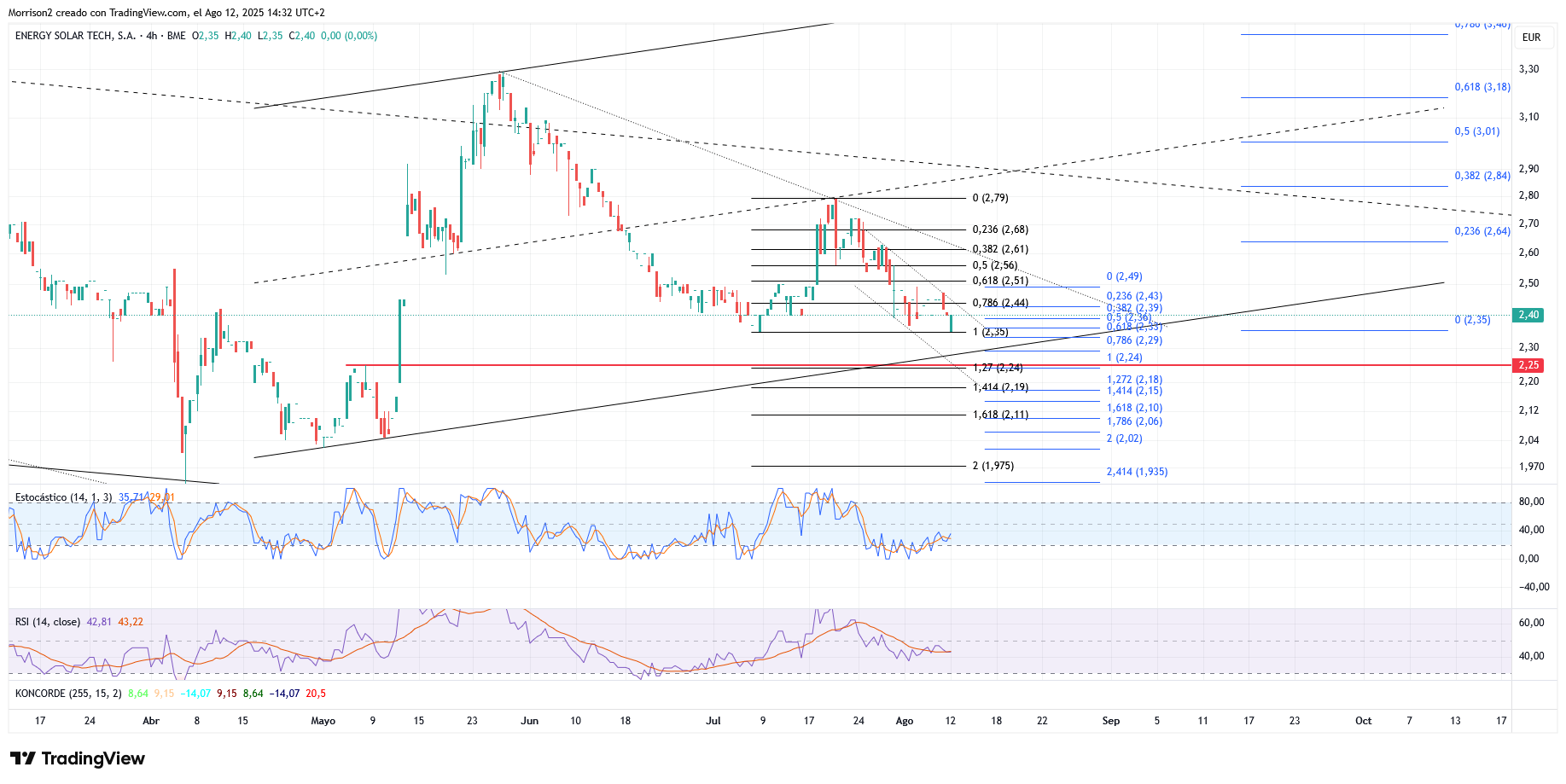The height and width of the screenshot is (784, 1566).
Task: Click the 2,12 value on price axis
Action: click(x=1528, y=410)
